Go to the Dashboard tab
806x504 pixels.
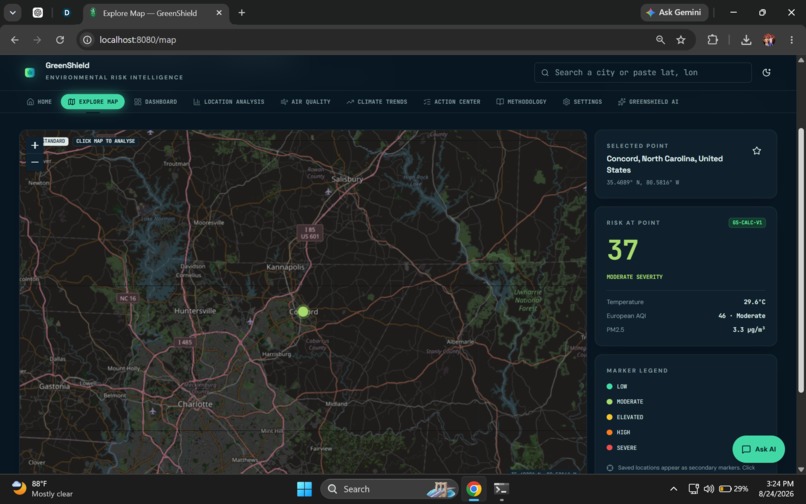(156, 102)
